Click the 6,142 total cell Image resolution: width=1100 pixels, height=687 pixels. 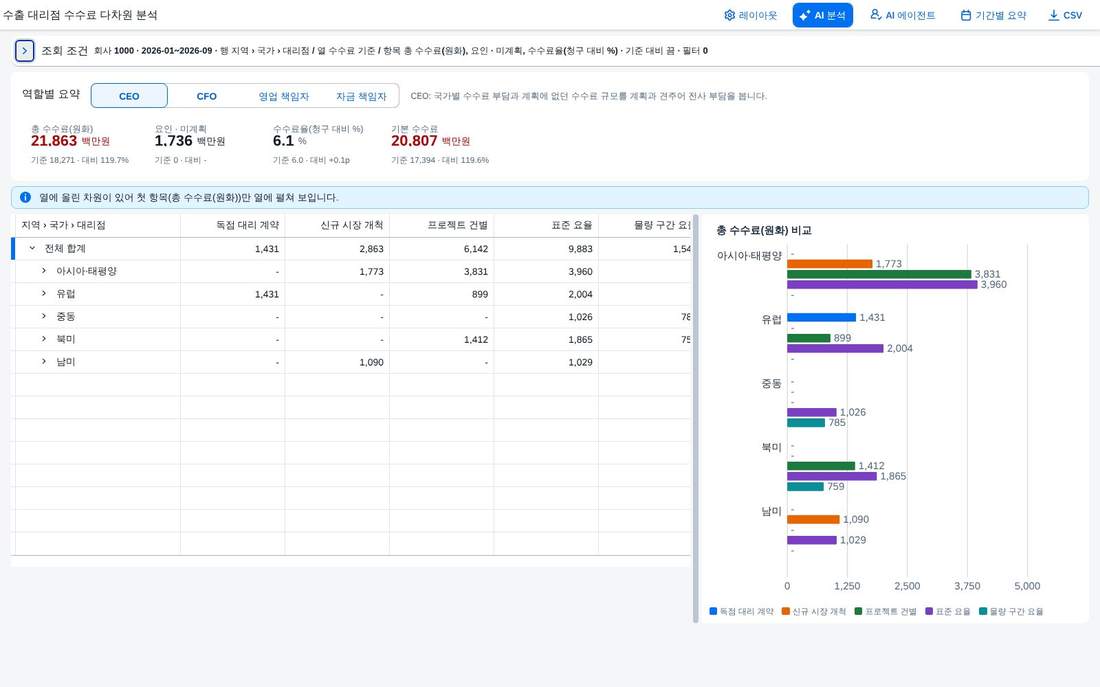pos(442,248)
